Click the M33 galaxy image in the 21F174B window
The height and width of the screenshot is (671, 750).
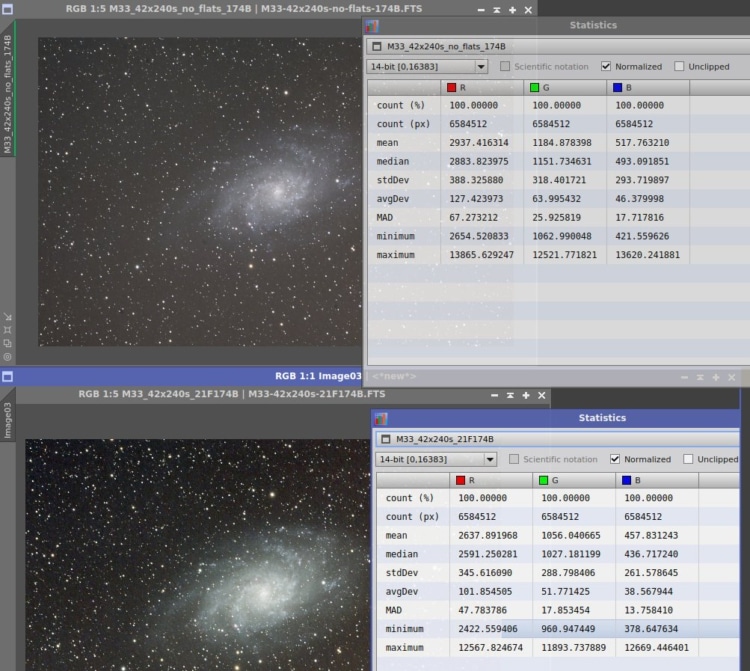[x=198, y=555]
